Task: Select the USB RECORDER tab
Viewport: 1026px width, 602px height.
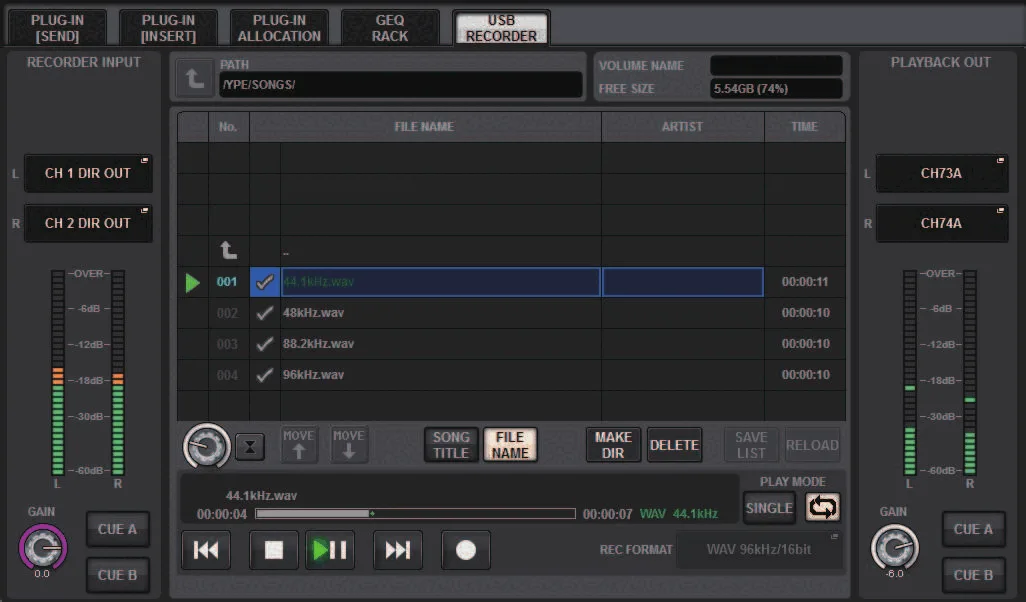Action: pyautogui.click(x=501, y=28)
